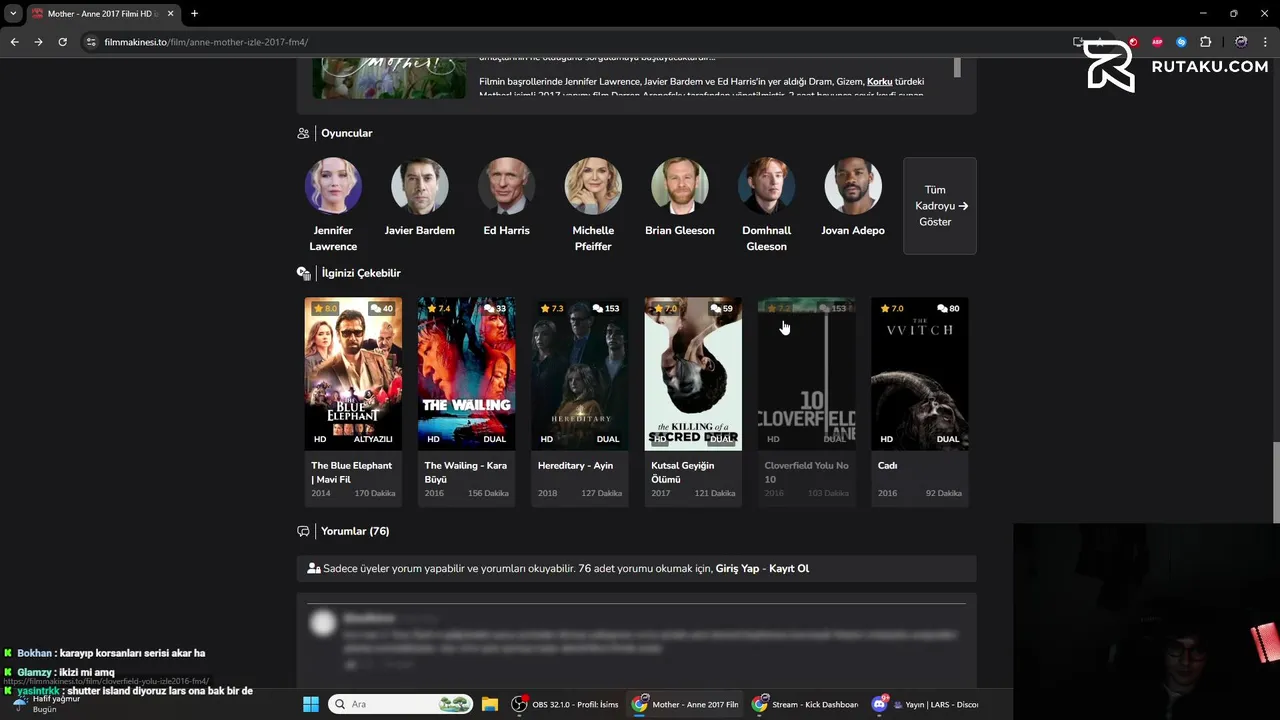Open The Wailing movie poster

coord(466,374)
